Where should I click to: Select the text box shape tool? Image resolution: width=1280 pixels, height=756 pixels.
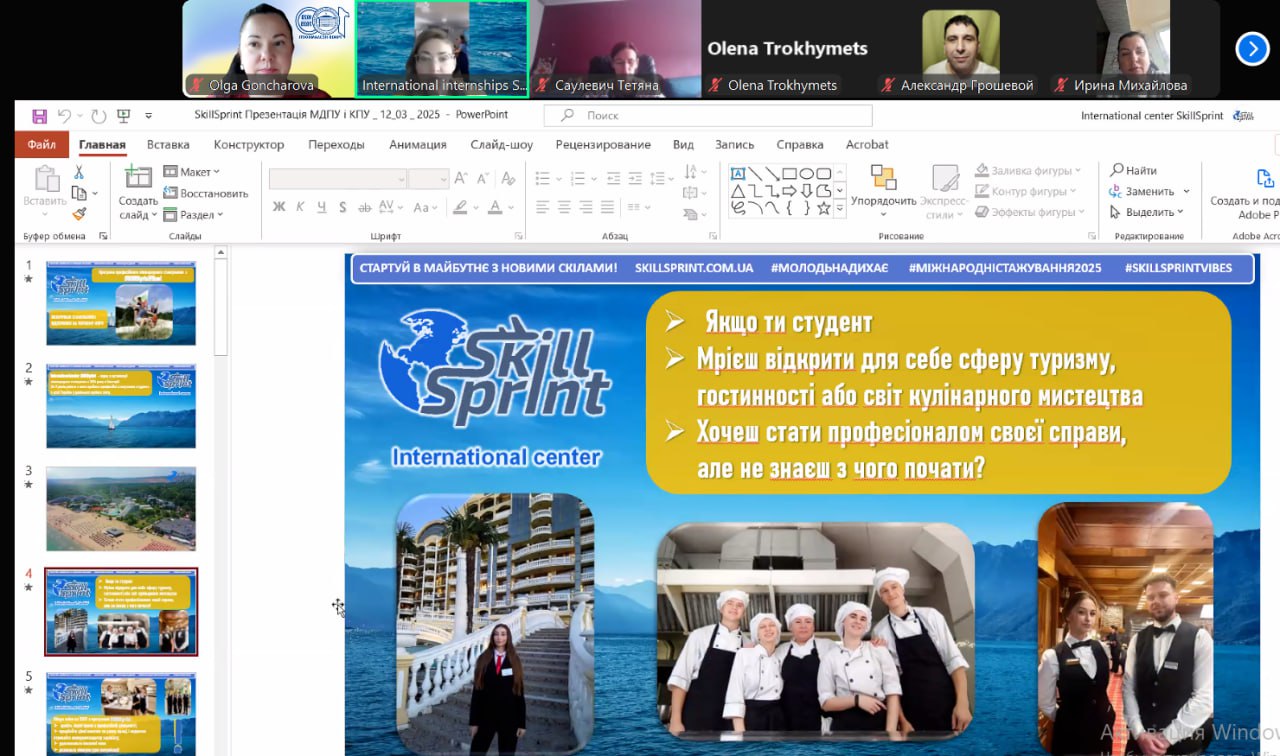738,173
